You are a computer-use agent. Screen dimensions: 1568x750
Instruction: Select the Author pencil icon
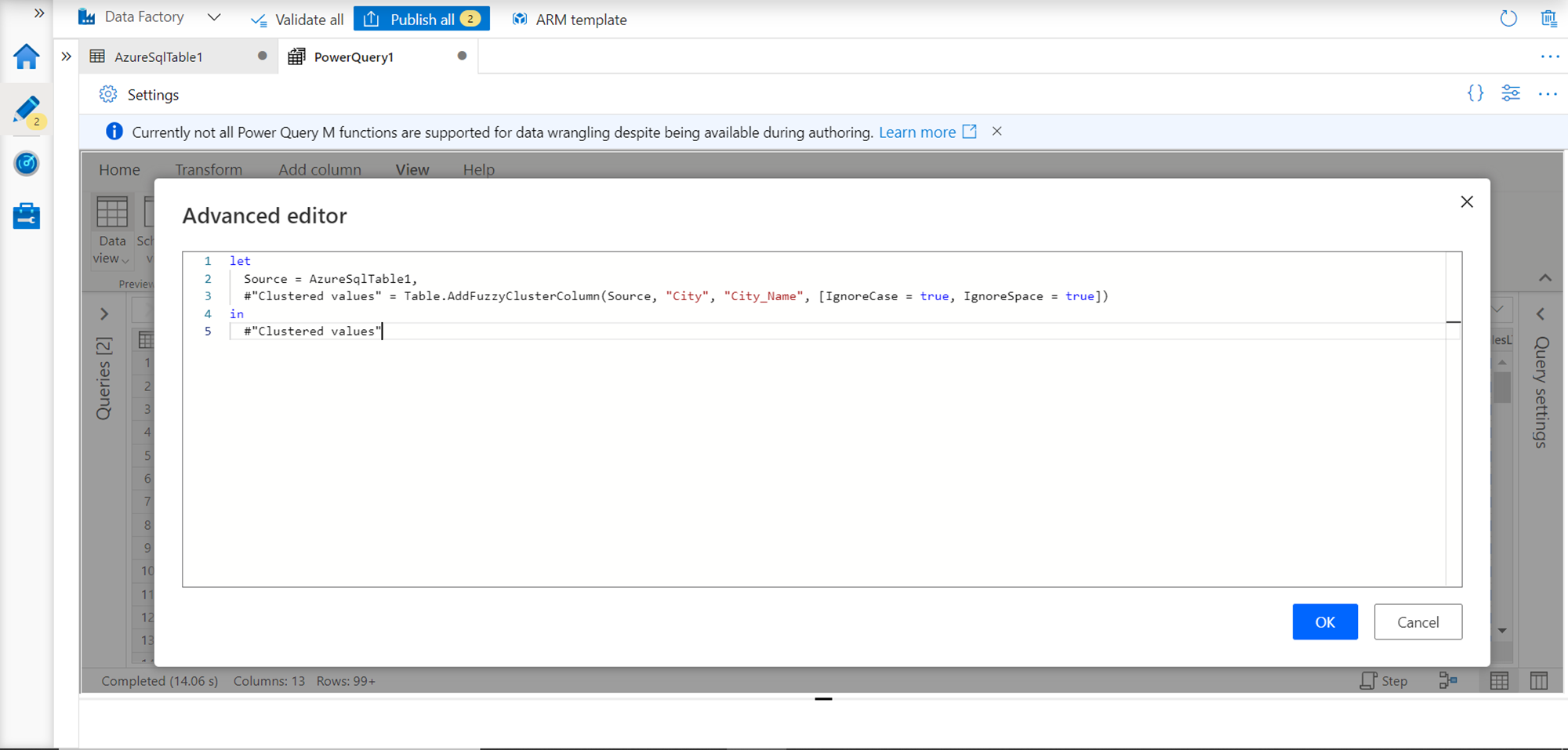click(x=26, y=111)
